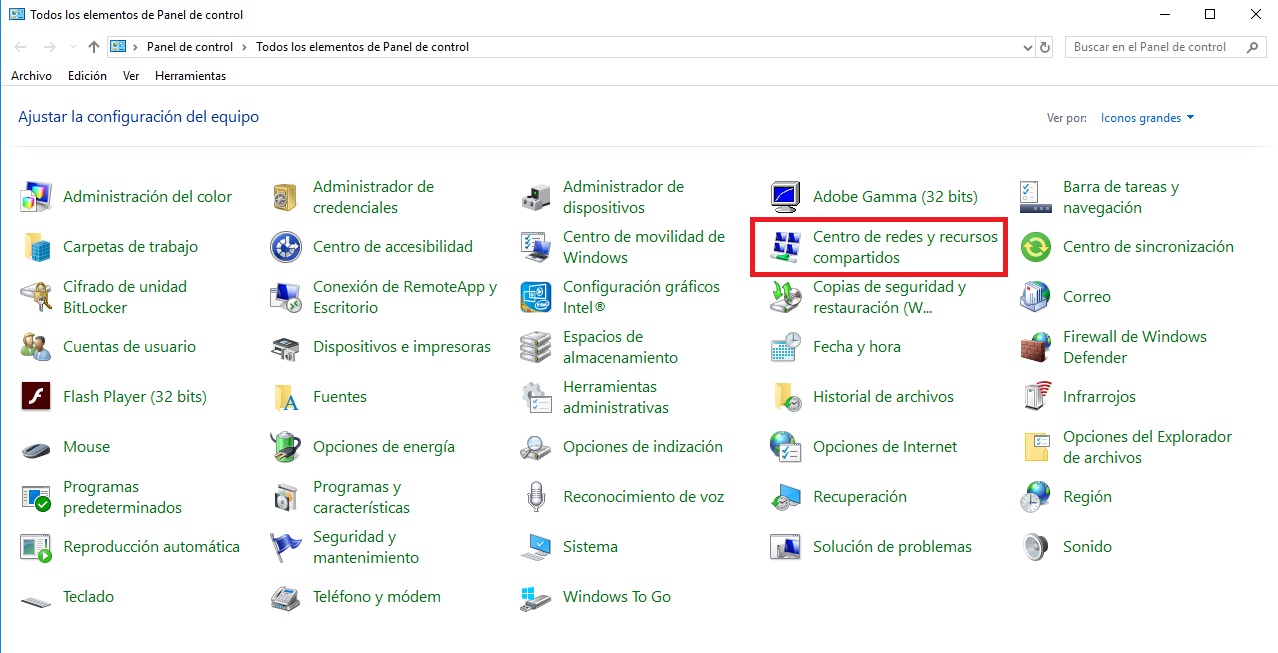Open the Sonido speaker icon
The height and width of the screenshot is (653, 1278).
coord(1036,547)
